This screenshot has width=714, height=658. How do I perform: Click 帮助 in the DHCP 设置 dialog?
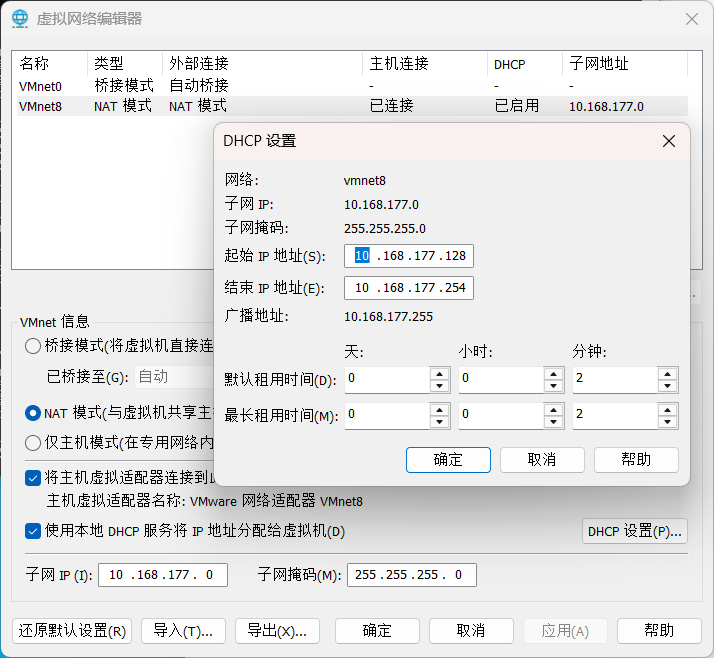[x=636, y=460]
